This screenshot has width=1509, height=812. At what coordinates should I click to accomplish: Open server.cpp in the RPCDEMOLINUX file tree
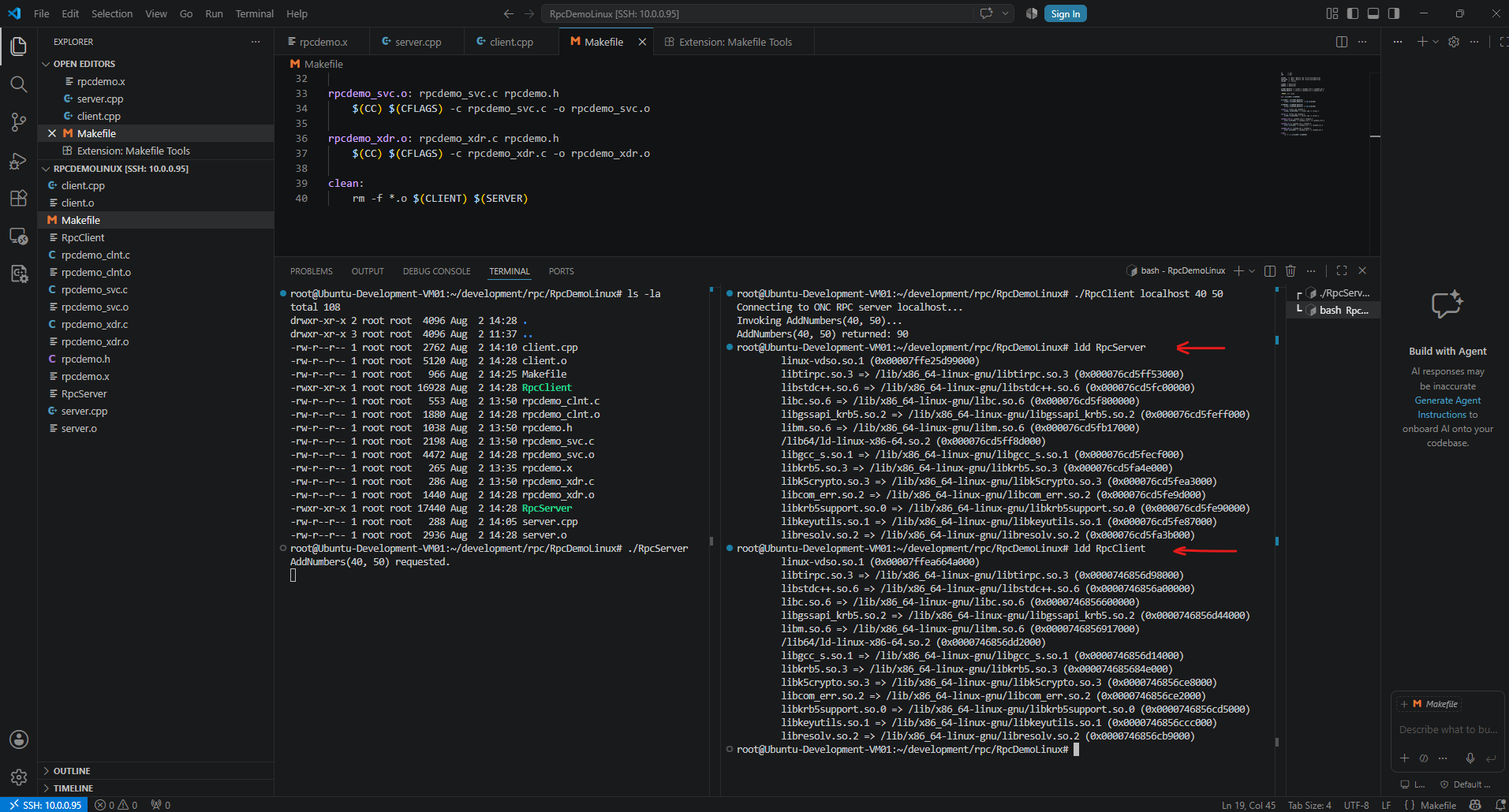click(156, 411)
